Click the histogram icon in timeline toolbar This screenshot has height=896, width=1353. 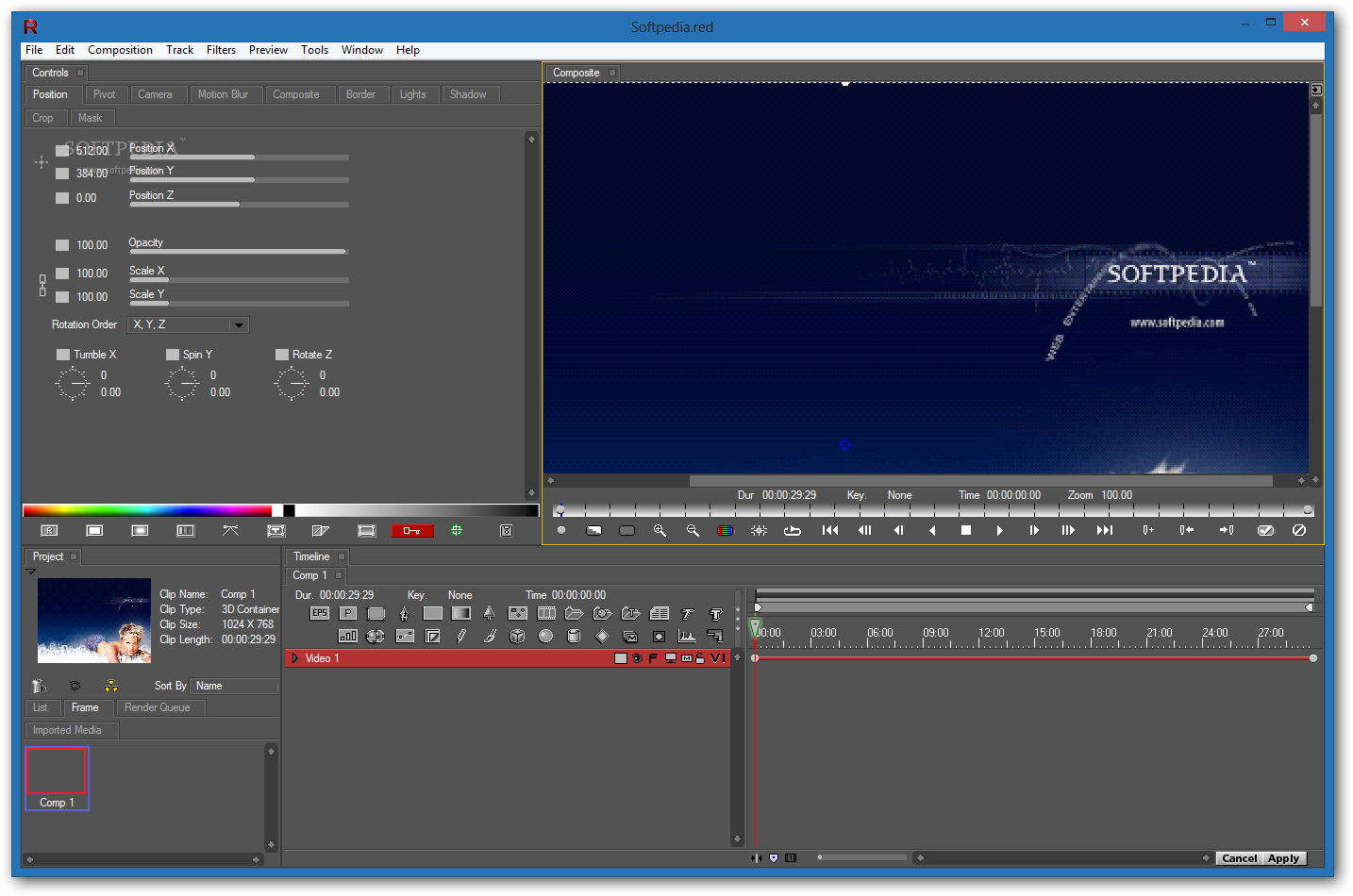pos(686,636)
